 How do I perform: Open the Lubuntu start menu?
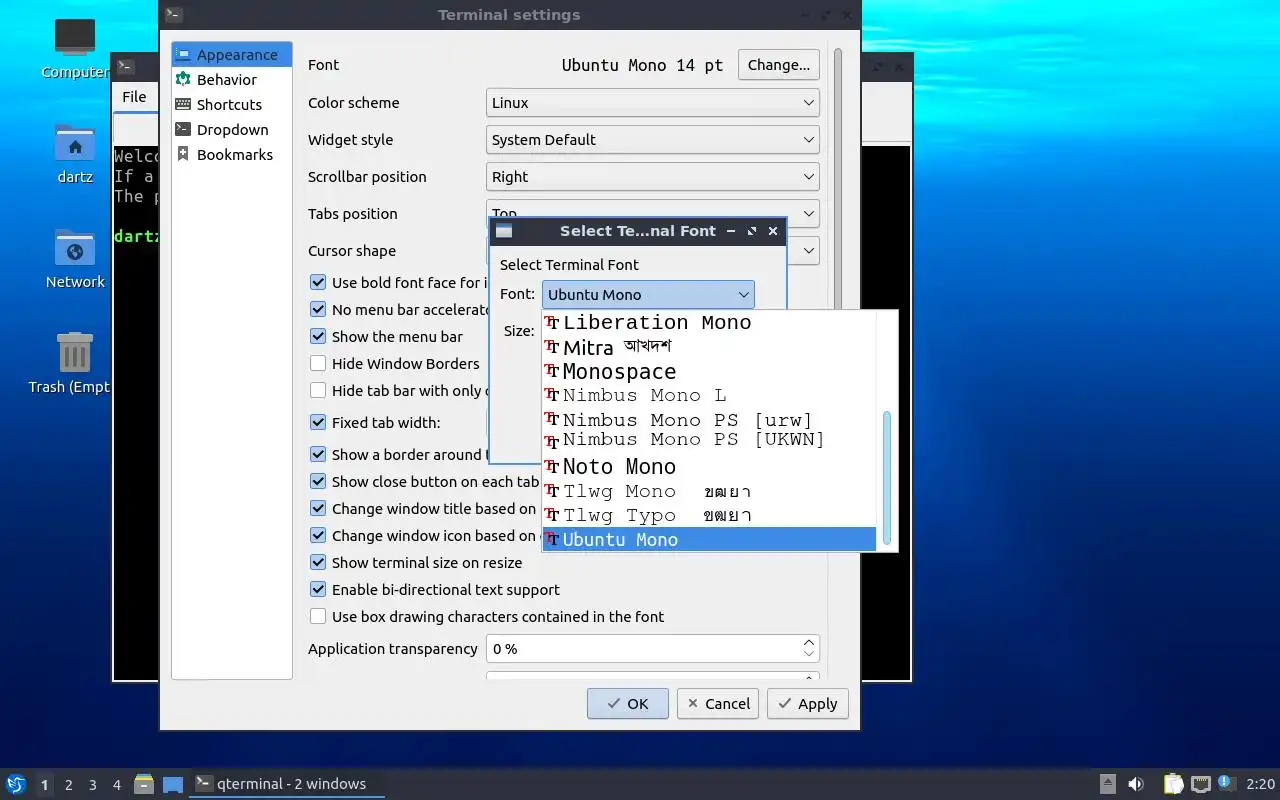point(16,784)
